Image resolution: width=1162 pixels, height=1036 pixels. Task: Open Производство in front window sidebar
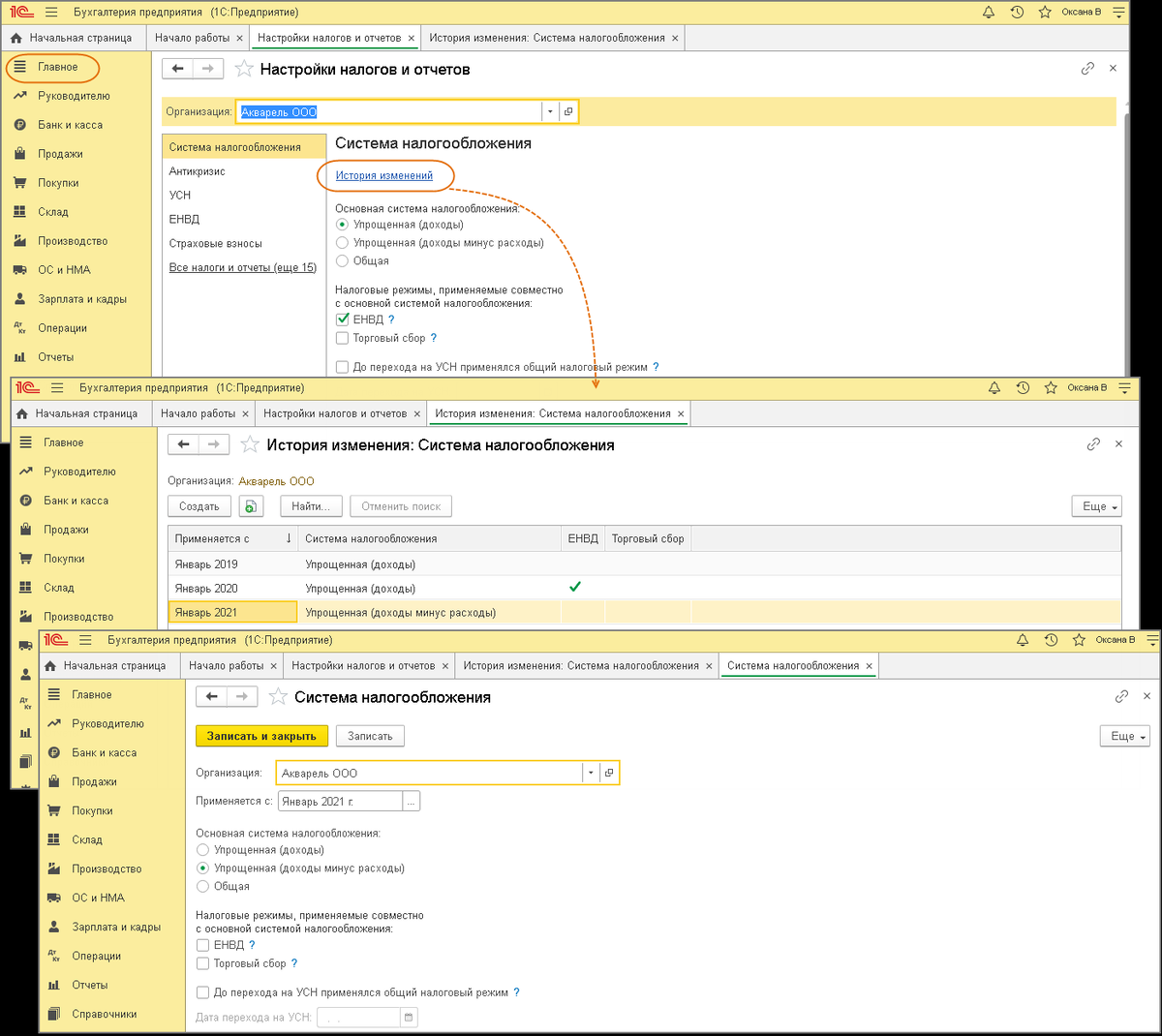[107, 868]
